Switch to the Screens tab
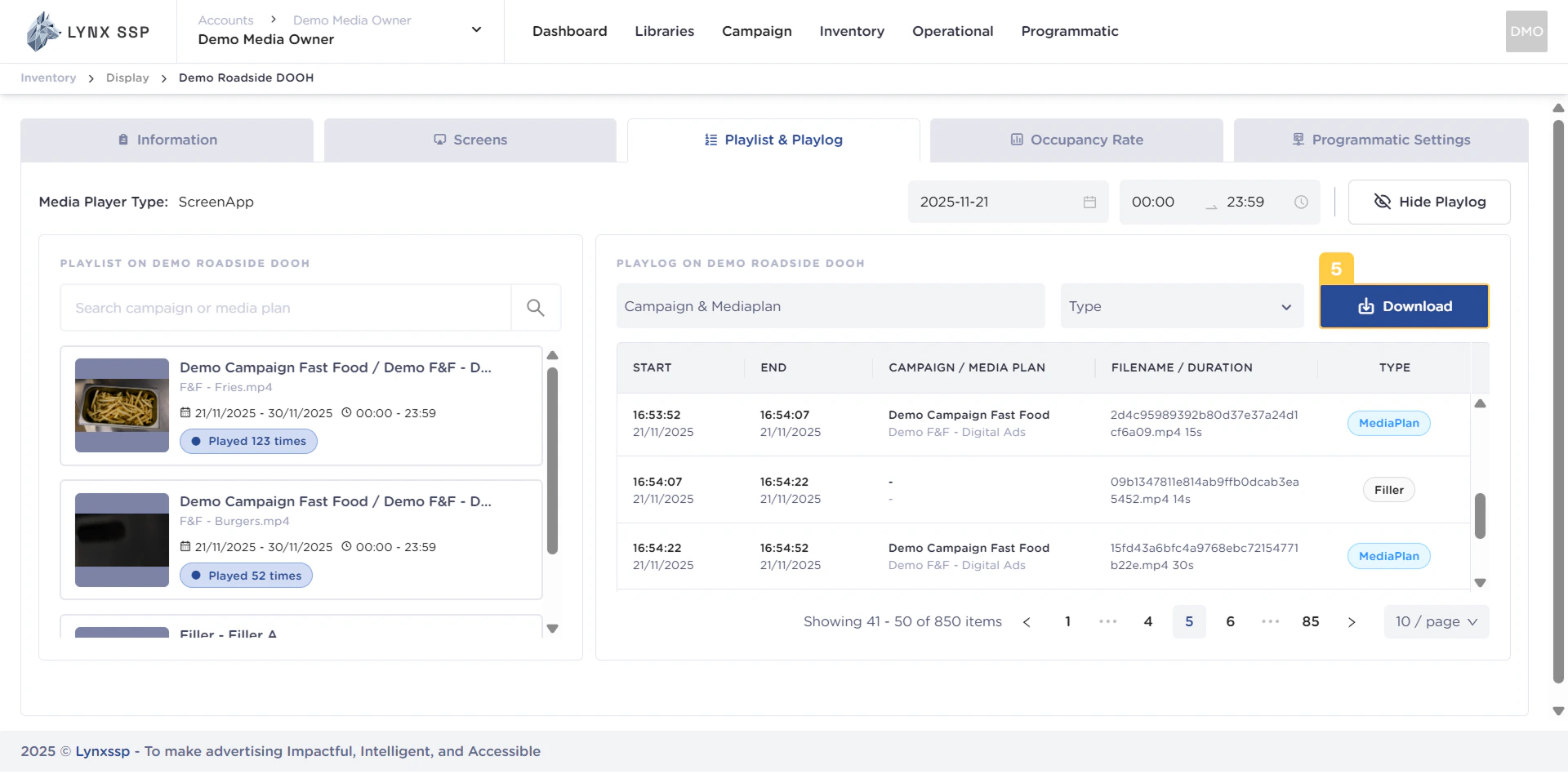 [470, 140]
